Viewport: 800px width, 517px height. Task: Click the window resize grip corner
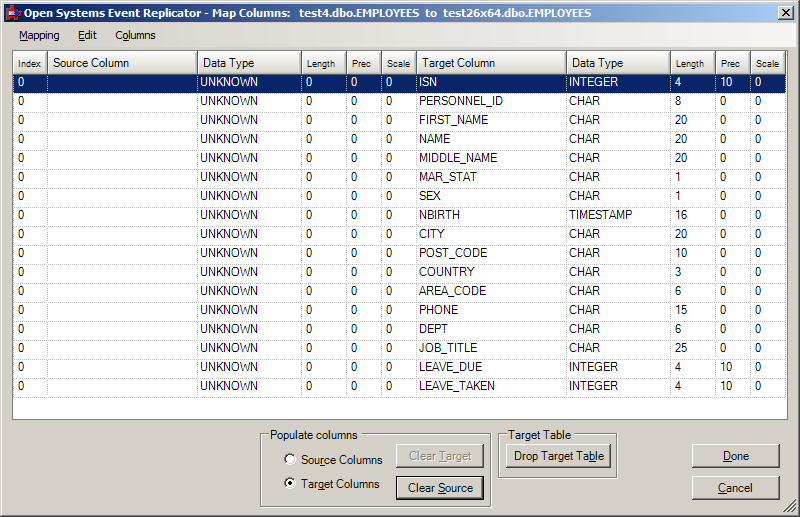[x=790, y=506]
